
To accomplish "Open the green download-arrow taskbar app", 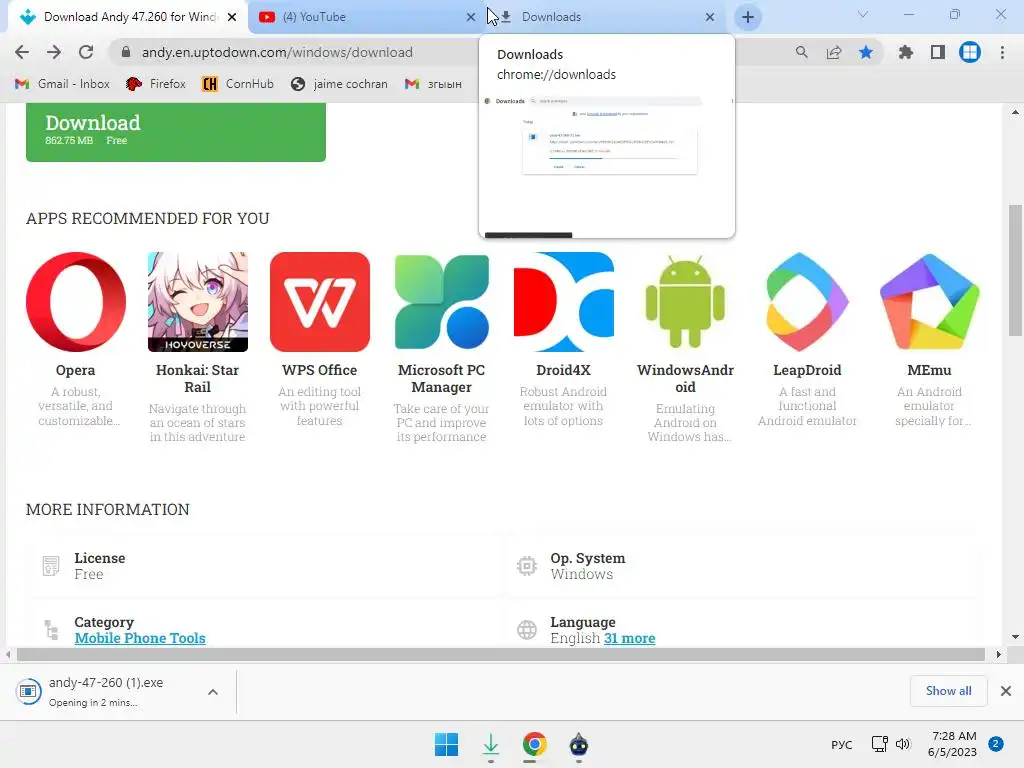I will click(490, 744).
